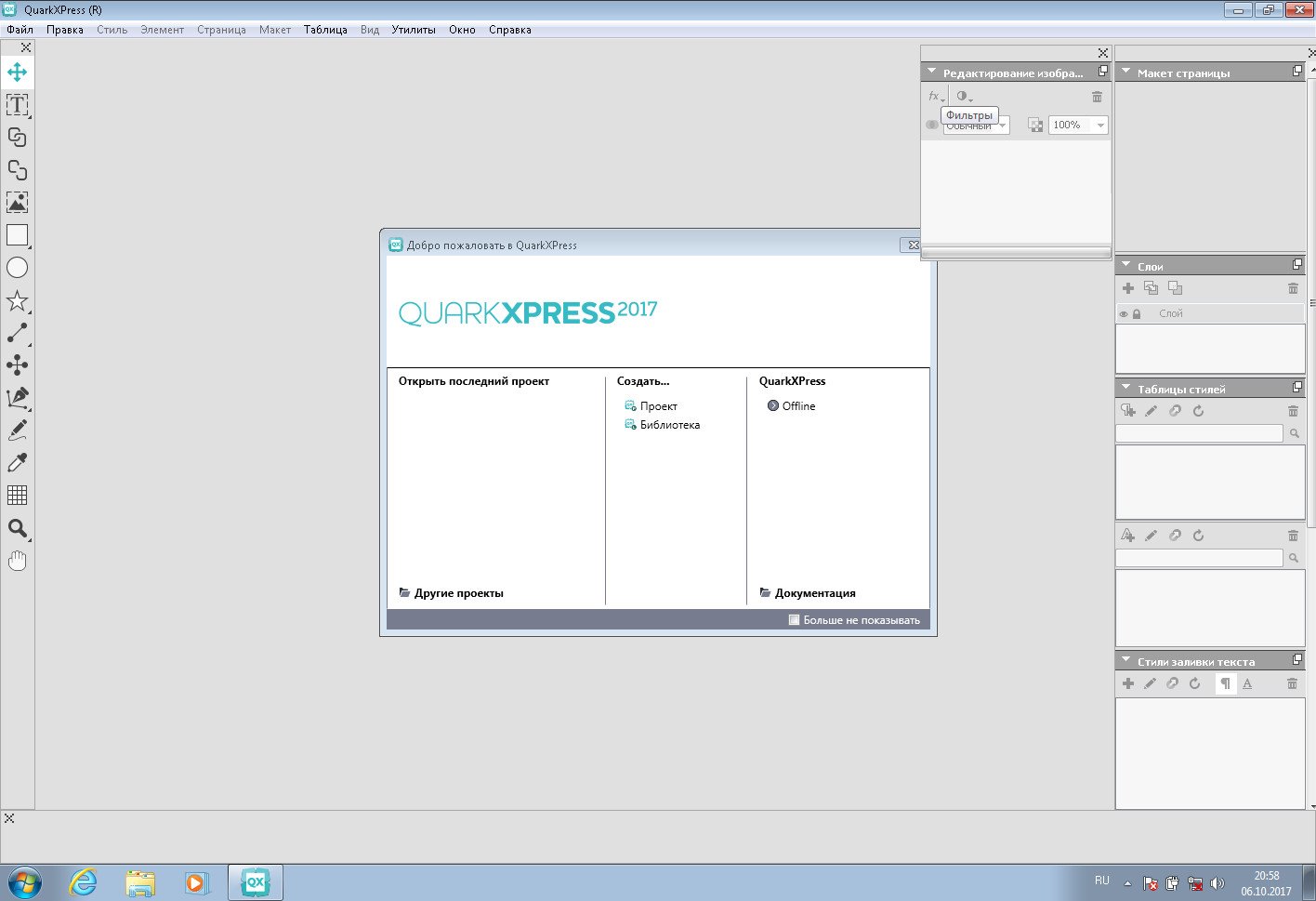Toggle lock icon on layer 'Слой'

click(1137, 314)
